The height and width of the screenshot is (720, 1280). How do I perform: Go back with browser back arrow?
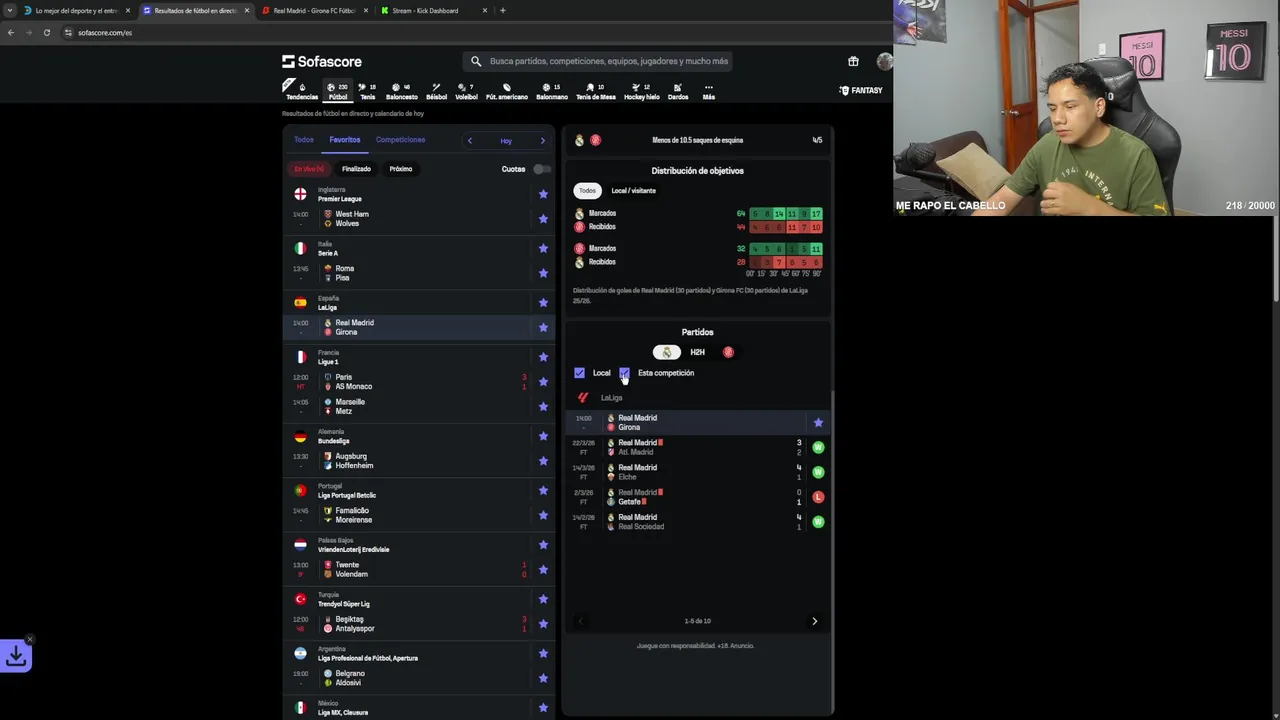(x=10, y=32)
